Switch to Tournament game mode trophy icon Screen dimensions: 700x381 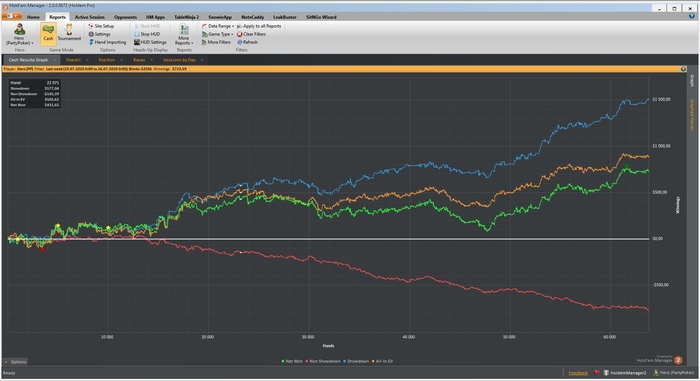(69, 30)
